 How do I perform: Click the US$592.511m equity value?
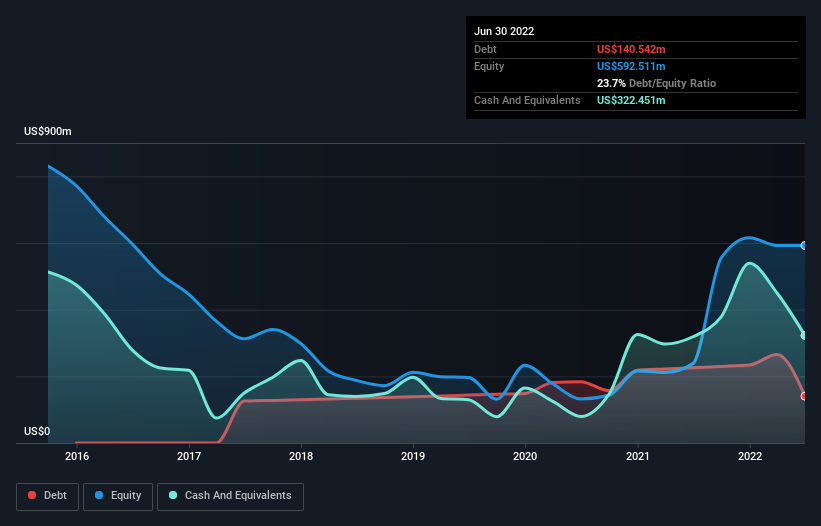point(631,66)
